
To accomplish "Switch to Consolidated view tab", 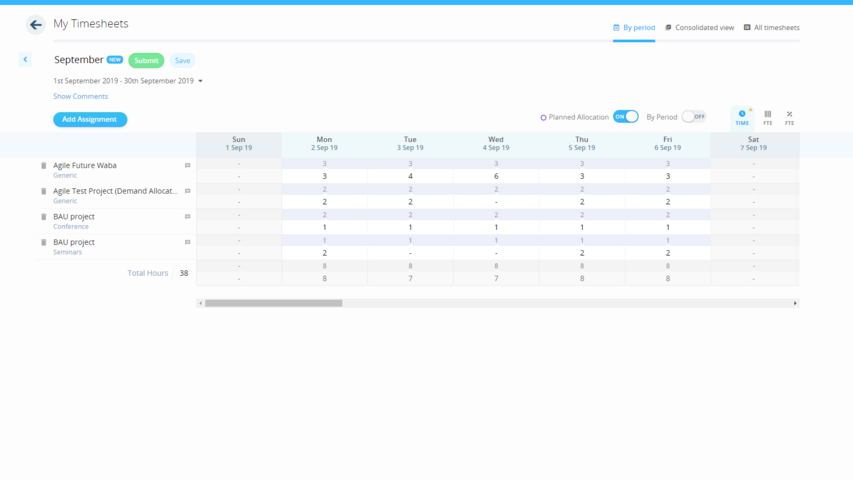I will point(699,28).
